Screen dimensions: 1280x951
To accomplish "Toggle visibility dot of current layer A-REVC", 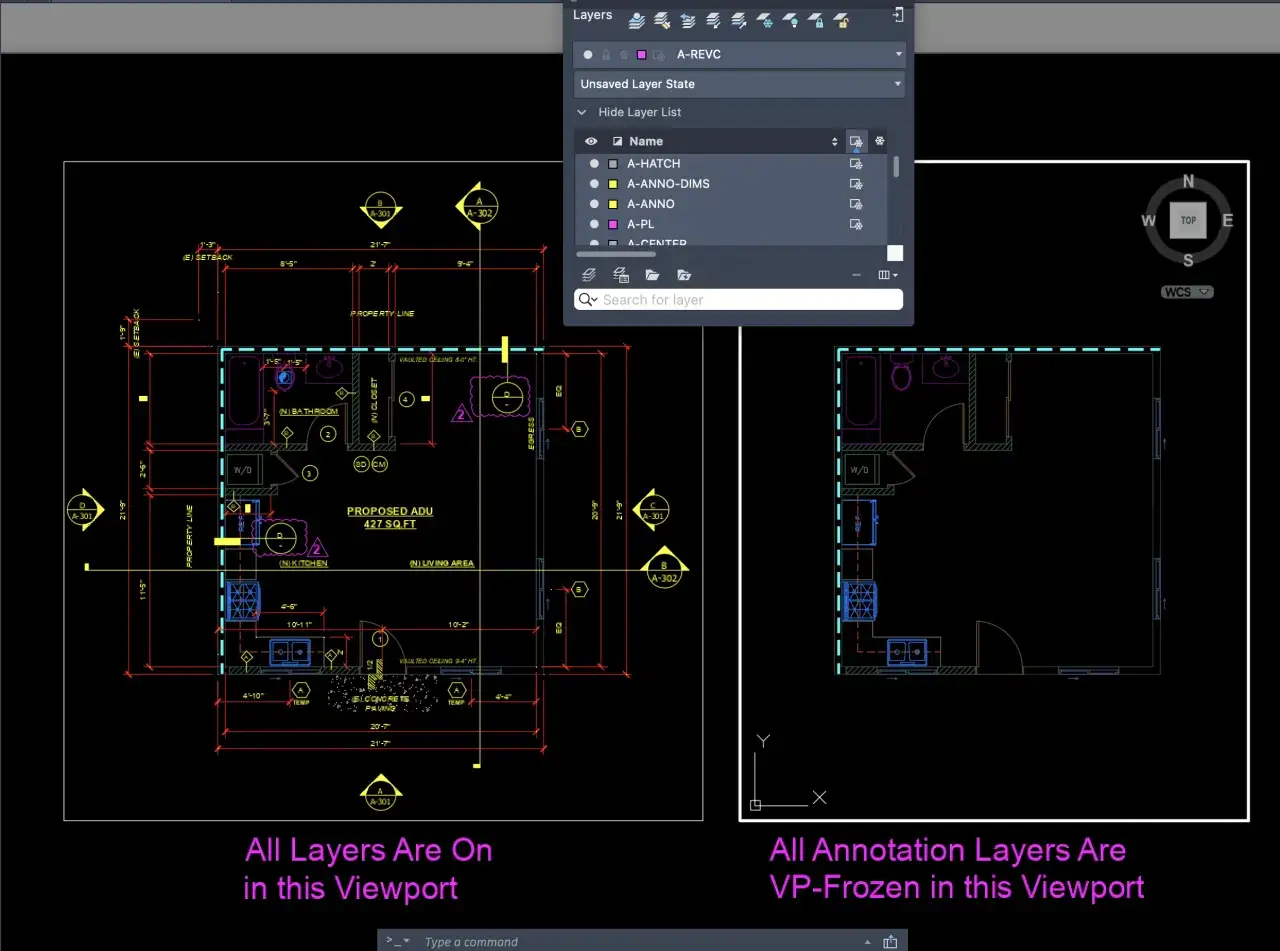I will point(588,54).
